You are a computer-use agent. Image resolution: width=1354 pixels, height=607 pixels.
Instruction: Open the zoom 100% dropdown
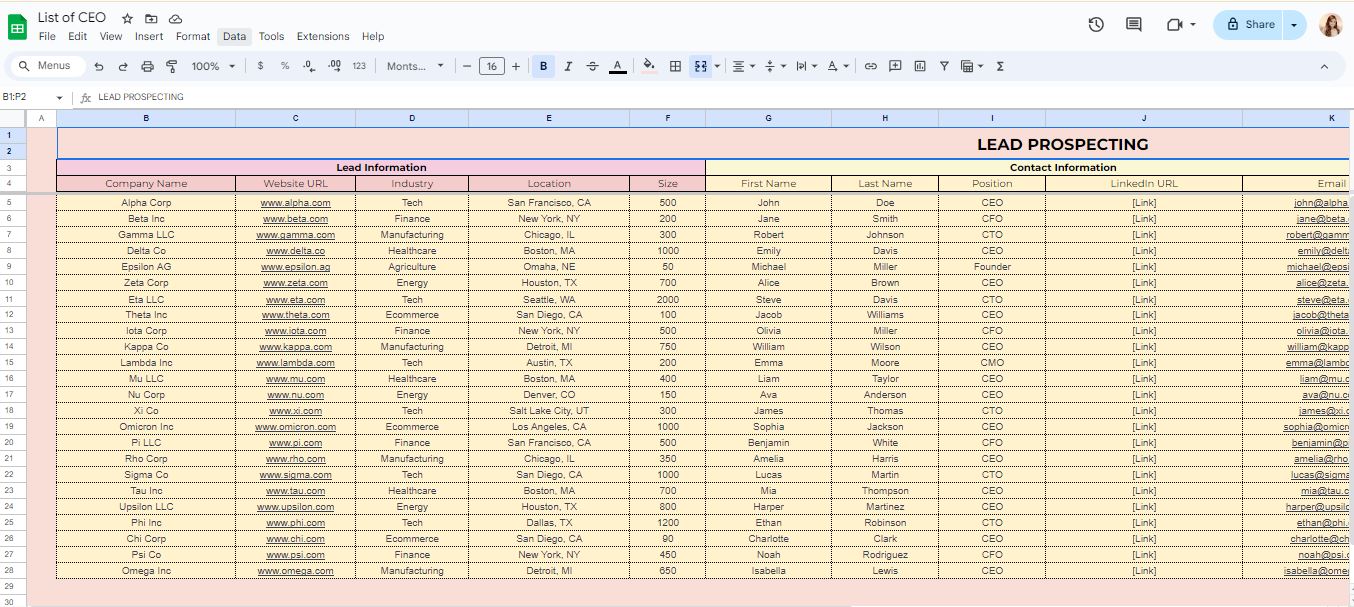213,66
